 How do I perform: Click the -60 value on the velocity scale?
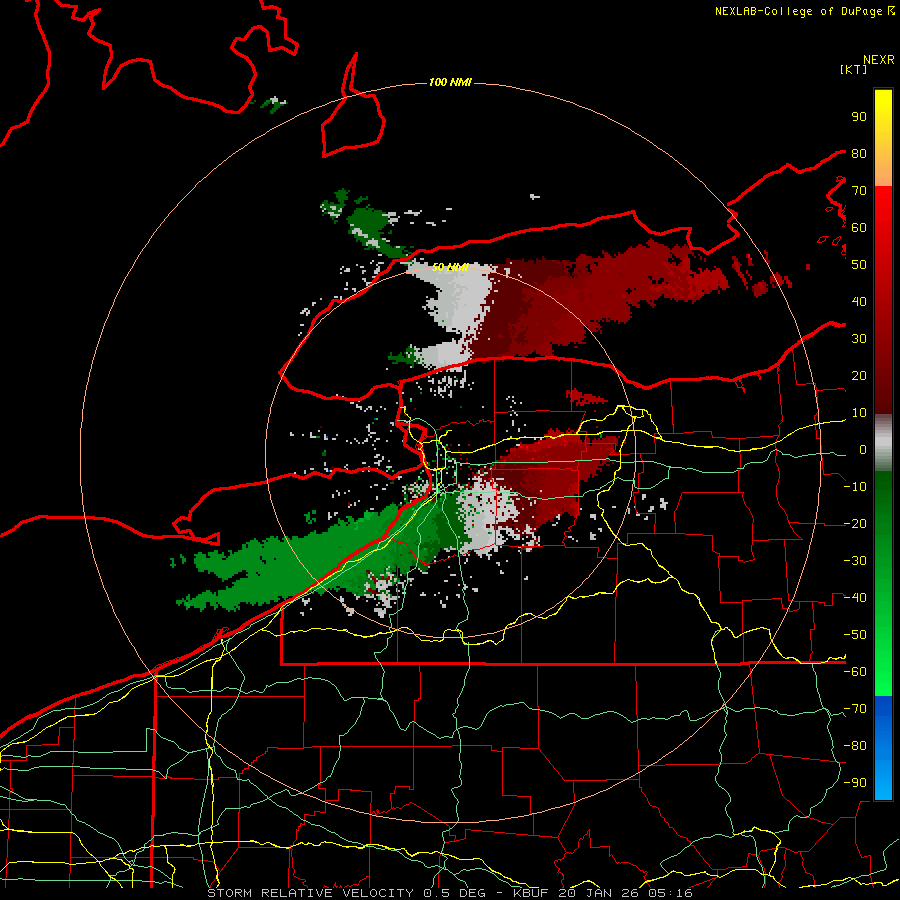click(x=855, y=672)
